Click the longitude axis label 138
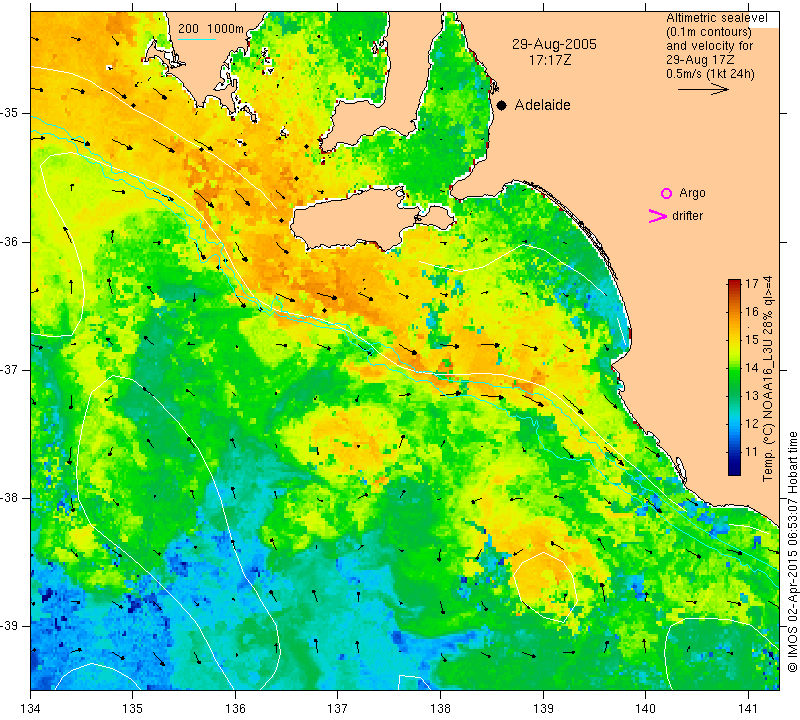The width and height of the screenshot is (800, 720). [x=440, y=709]
